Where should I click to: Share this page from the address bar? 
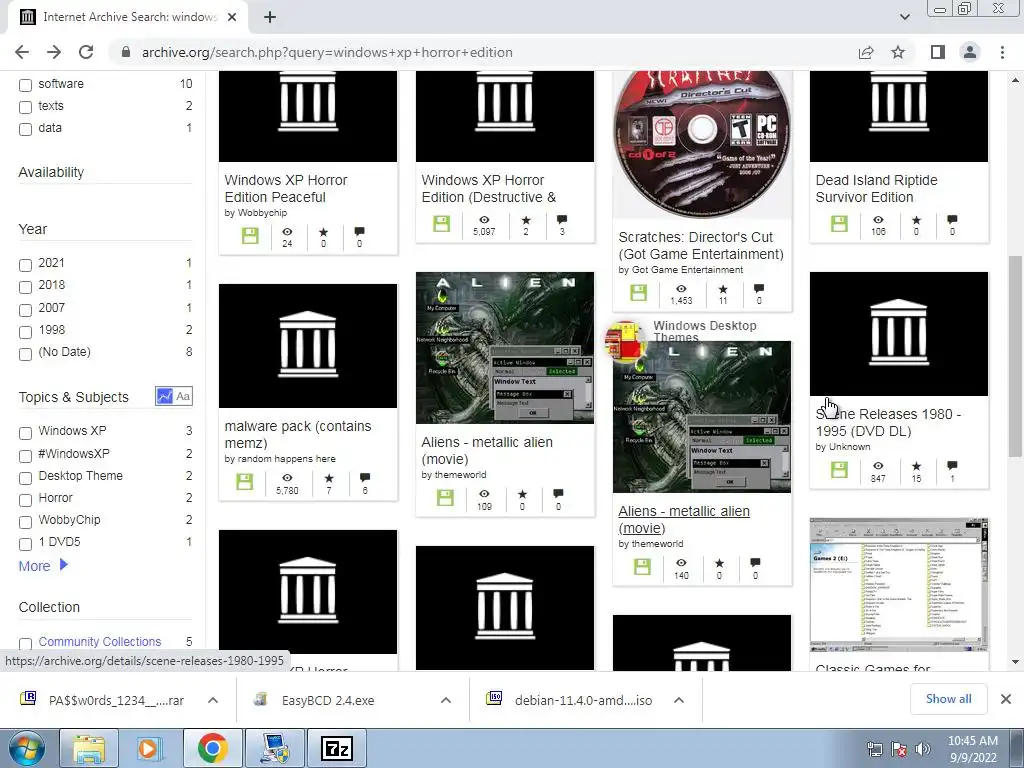[866, 52]
